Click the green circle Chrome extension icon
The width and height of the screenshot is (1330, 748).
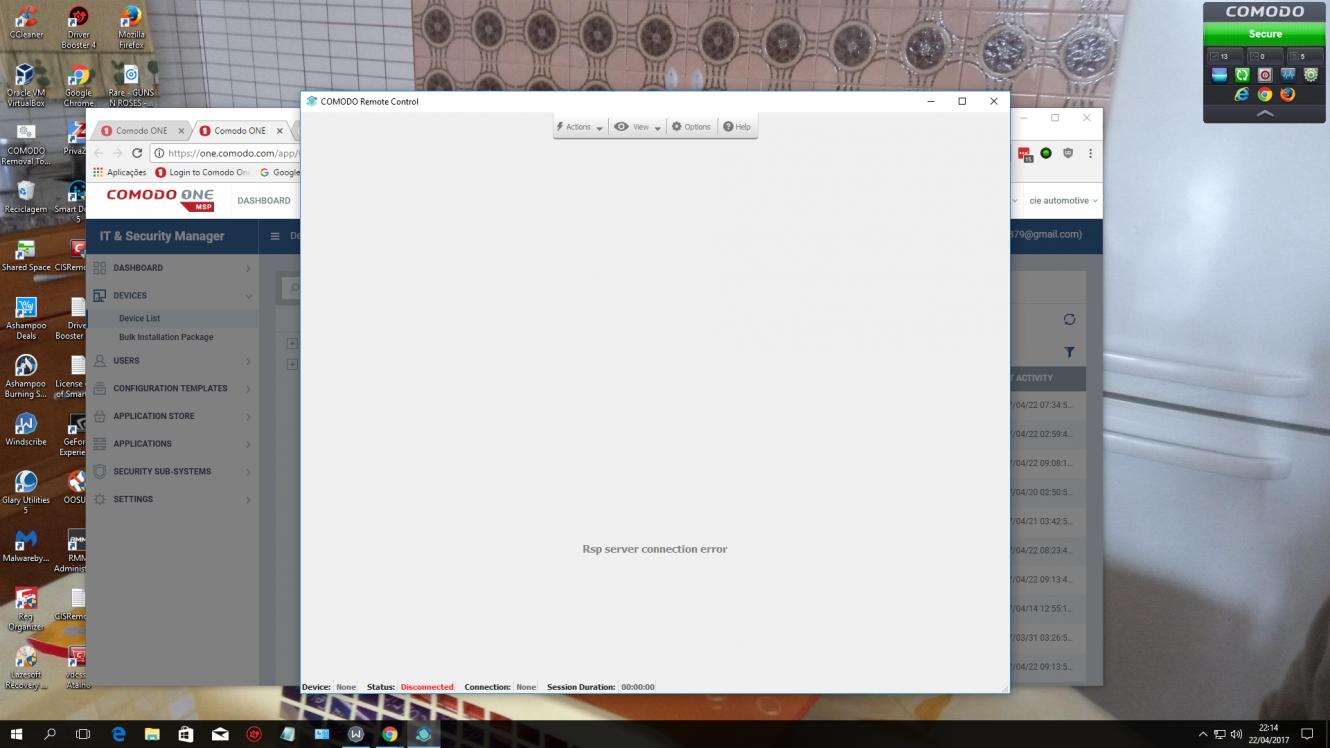point(1046,153)
